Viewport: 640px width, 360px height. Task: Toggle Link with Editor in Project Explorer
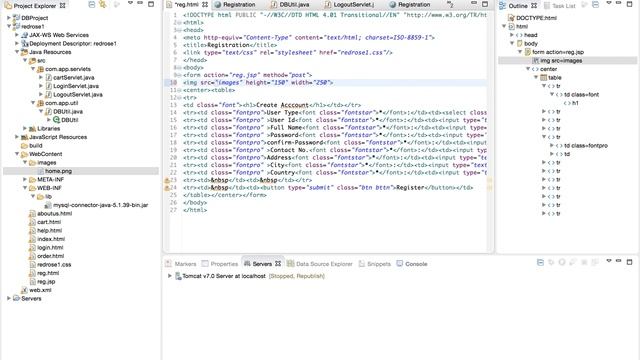pyautogui.click(x=103, y=4)
